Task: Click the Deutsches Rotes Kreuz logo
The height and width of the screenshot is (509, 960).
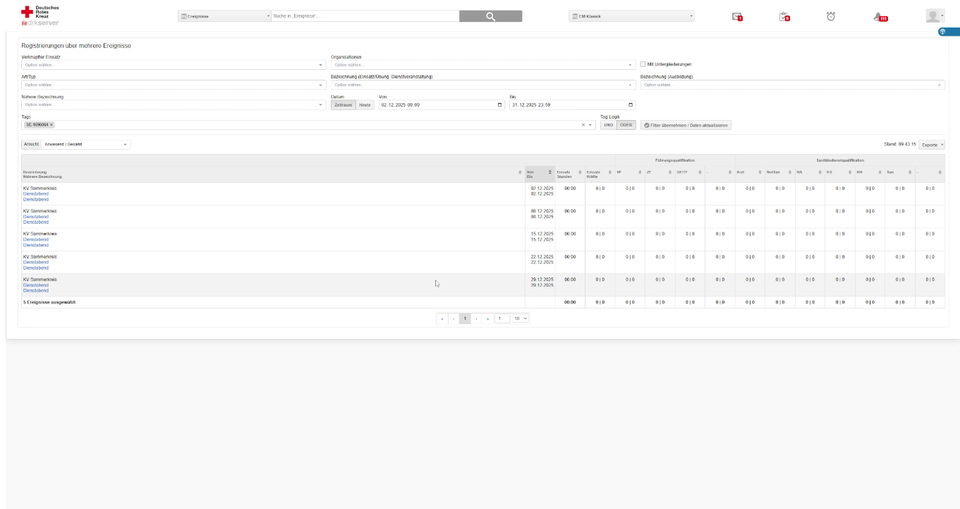Action: (x=40, y=14)
